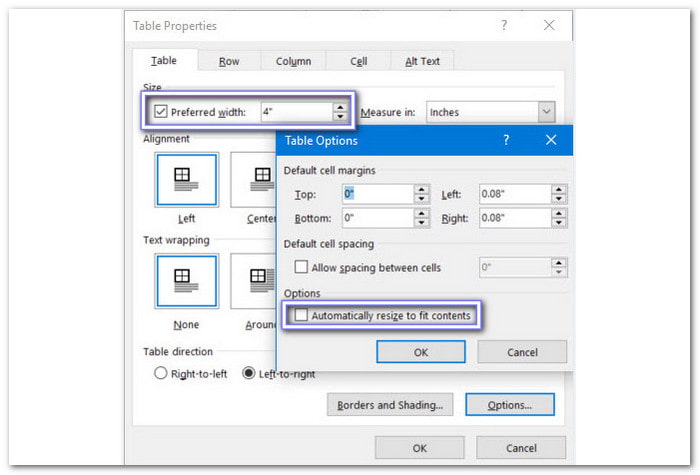The height and width of the screenshot is (475, 700).
Task: Select the None text wrapping icon
Action: tap(186, 281)
